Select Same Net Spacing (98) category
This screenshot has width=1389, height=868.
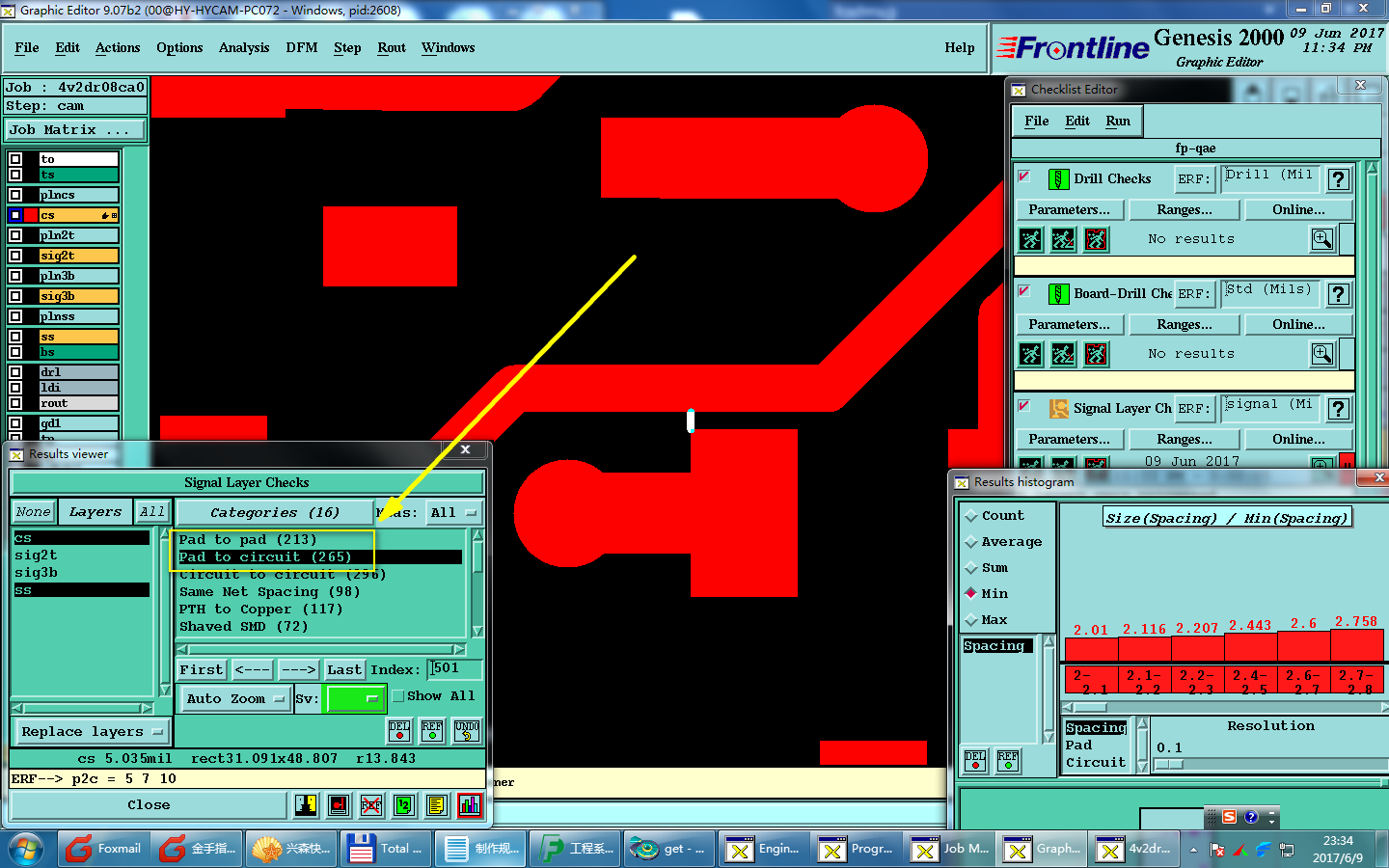tap(269, 592)
